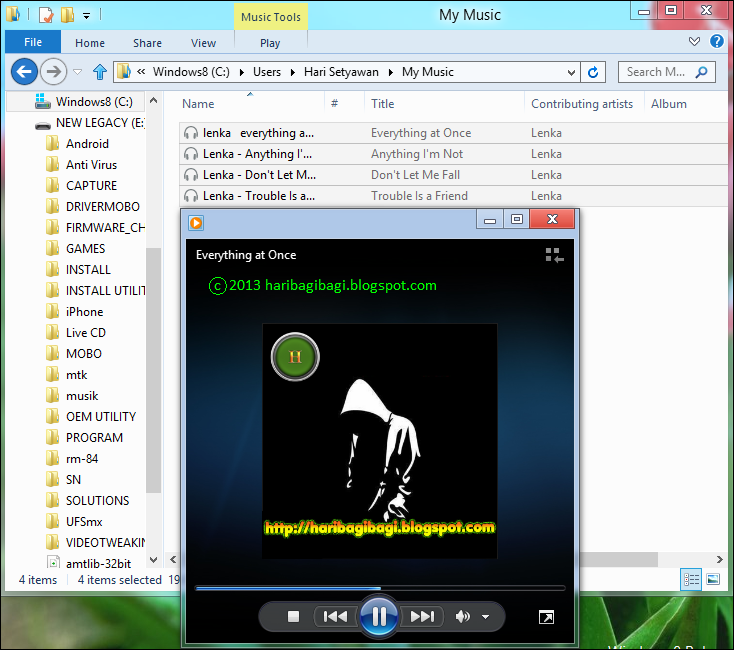Open the address bar history dropdown
The image size is (734, 650).
point(571,73)
